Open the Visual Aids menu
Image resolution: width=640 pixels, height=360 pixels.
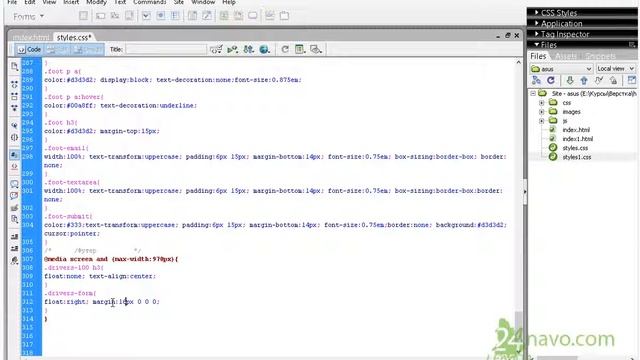[x=316, y=49]
